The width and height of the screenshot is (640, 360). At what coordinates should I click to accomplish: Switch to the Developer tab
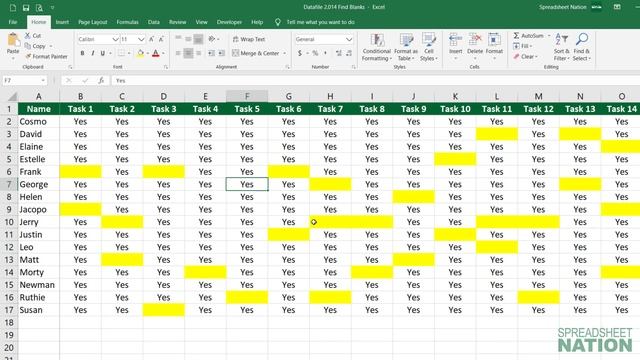click(229, 22)
